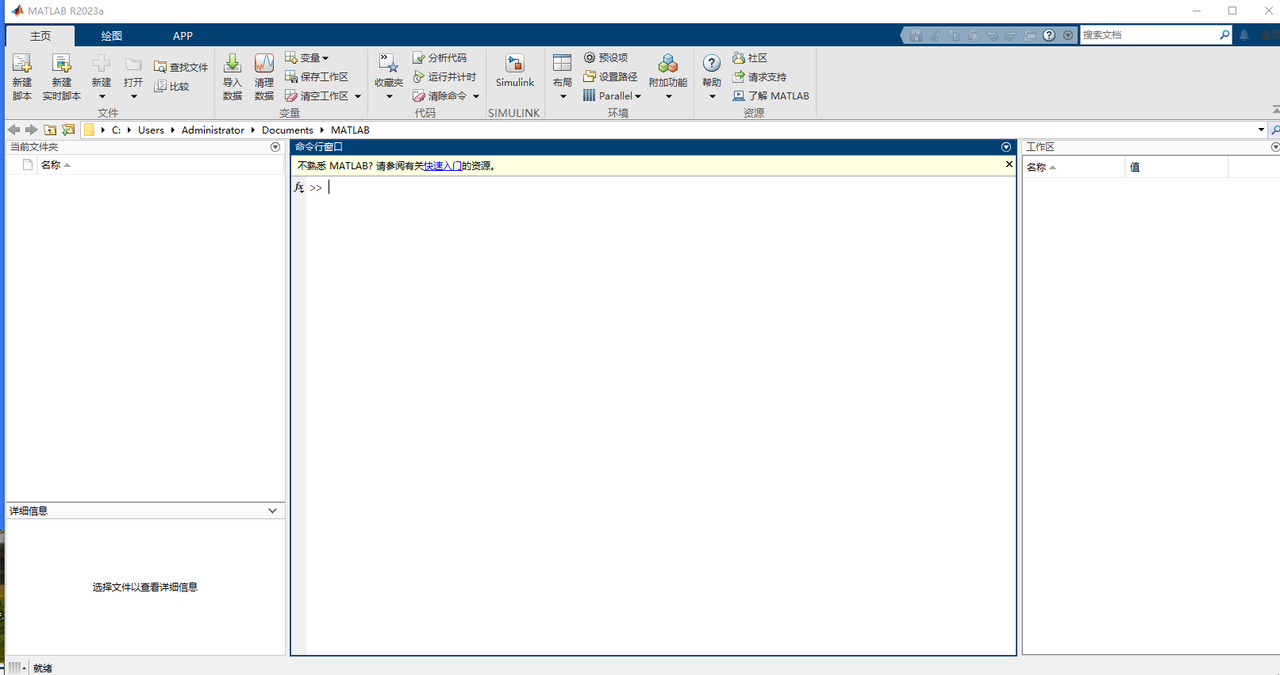Switch to the 主页 (Home) tab

40,36
